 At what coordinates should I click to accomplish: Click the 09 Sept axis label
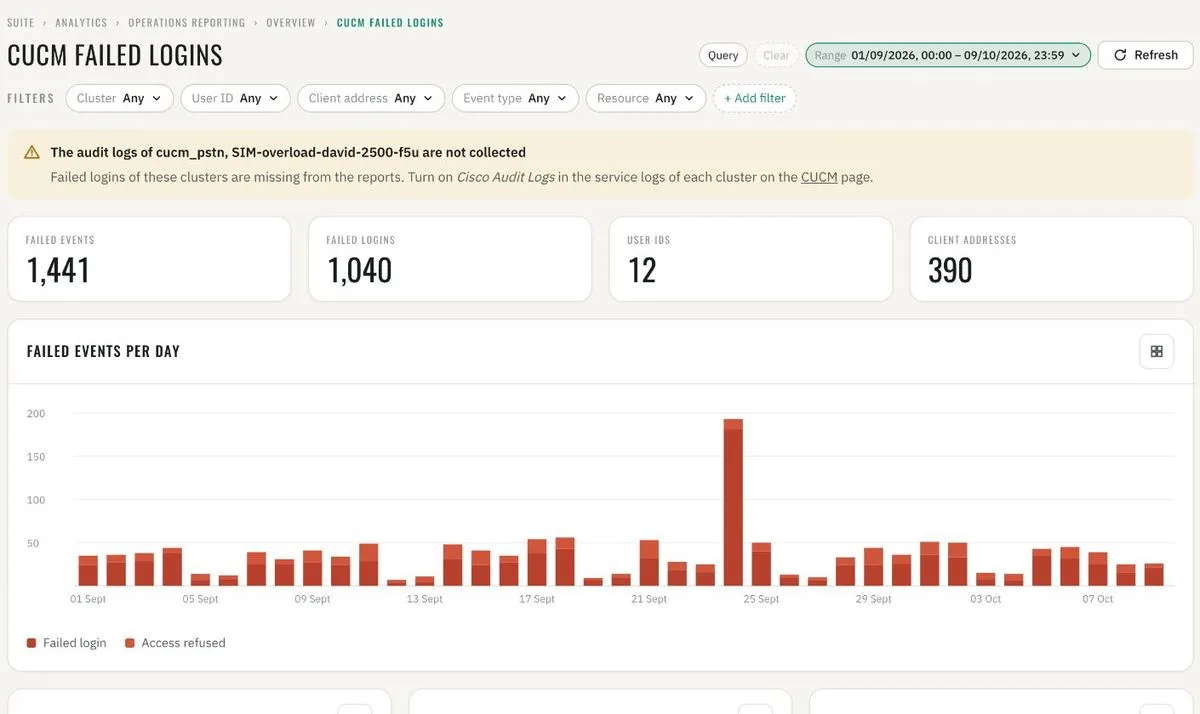[312, 599]
